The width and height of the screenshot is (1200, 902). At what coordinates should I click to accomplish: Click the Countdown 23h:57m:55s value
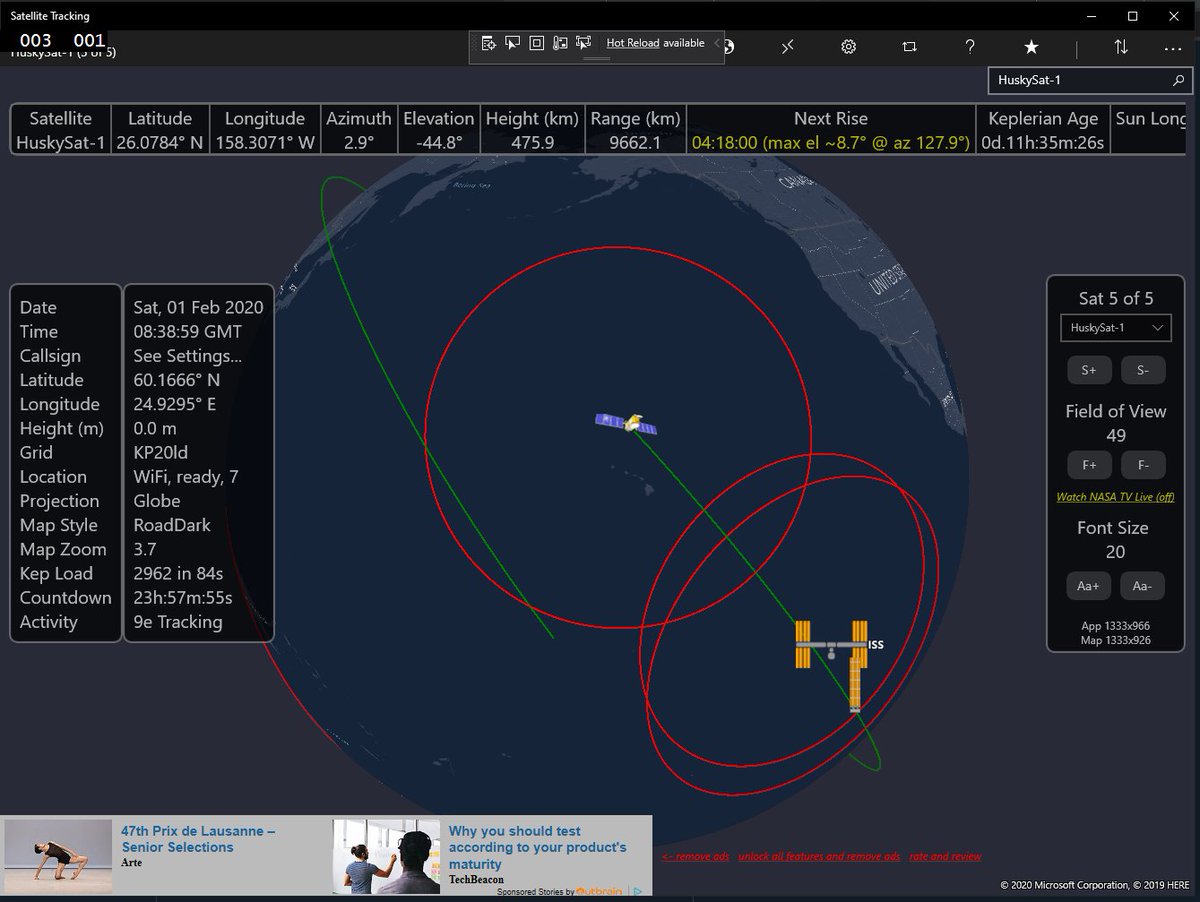click(183, 598)
